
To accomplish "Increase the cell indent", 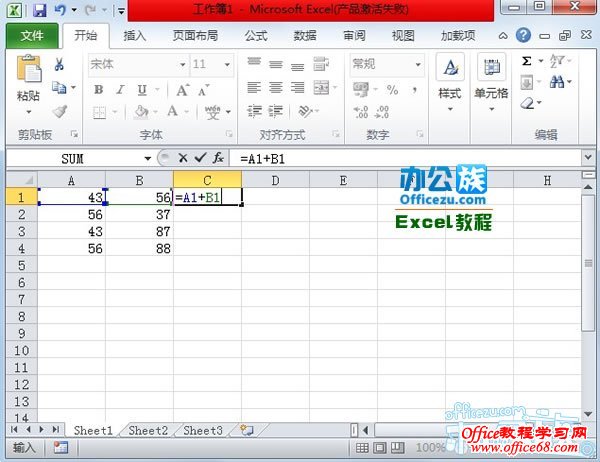I will coord(276,111).
